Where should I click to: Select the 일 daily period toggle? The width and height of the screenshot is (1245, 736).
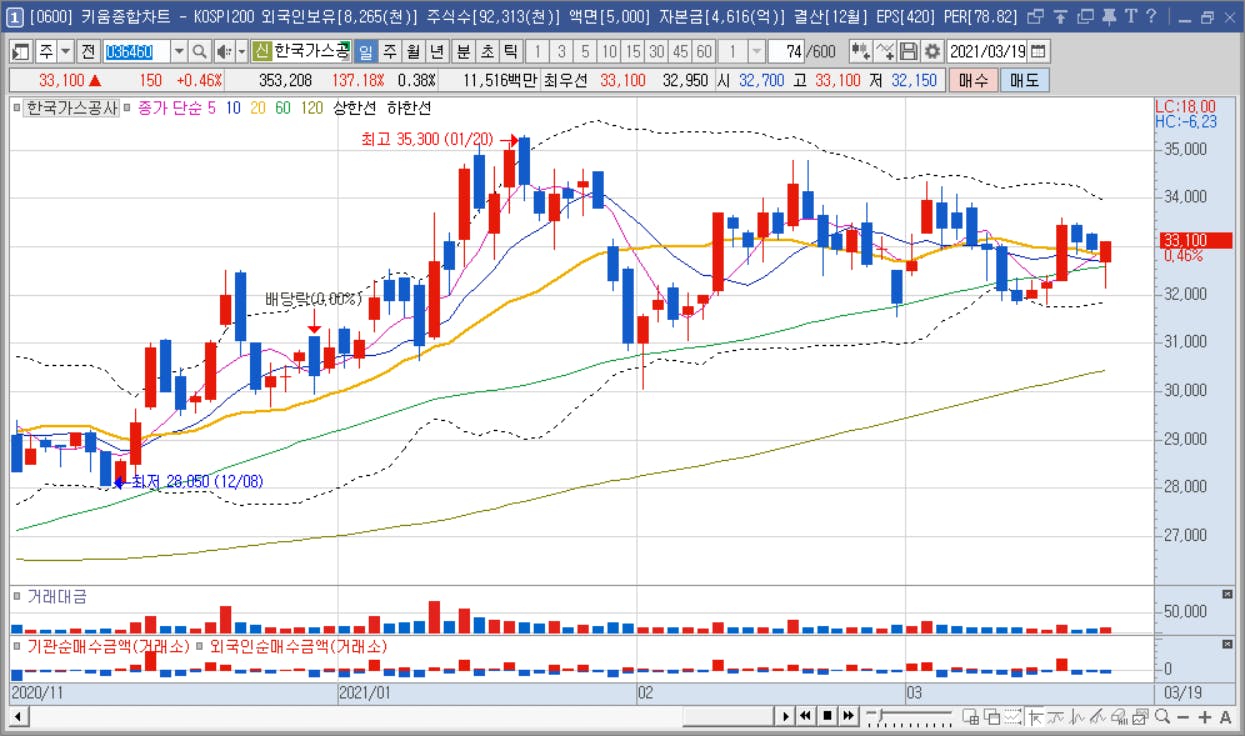pyautogui.click(x=365, y=51)
